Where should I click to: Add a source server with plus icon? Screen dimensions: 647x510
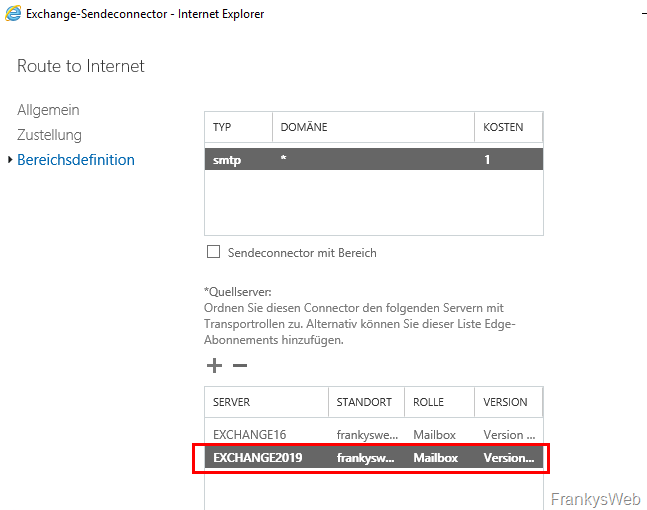[x=214, y=366]
